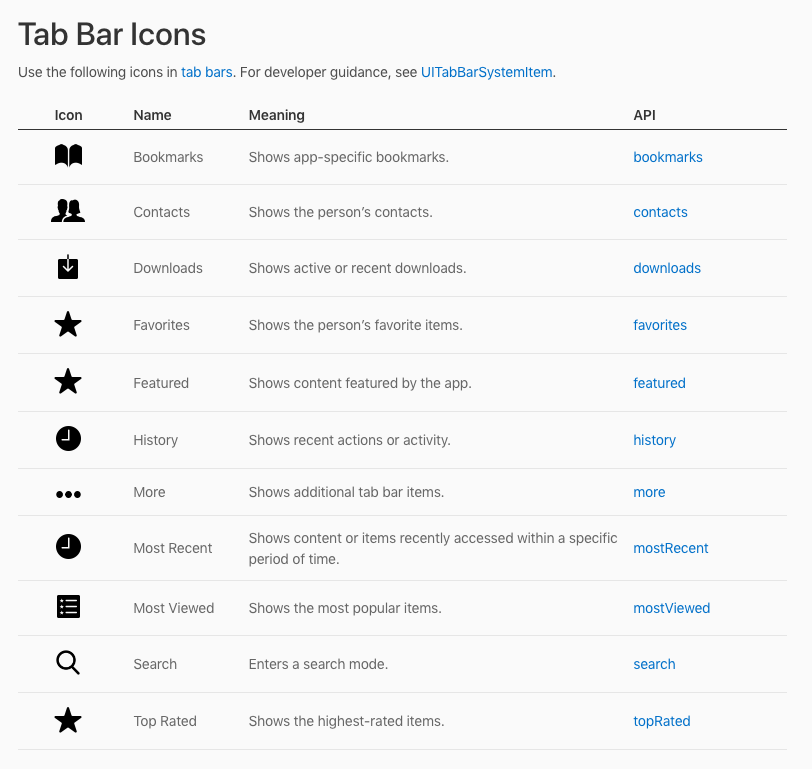Click 'Shows app-specific bookmarks.' text
This screenshot has width=812, height=769.
pyautogui.click(x=349, y=157)
